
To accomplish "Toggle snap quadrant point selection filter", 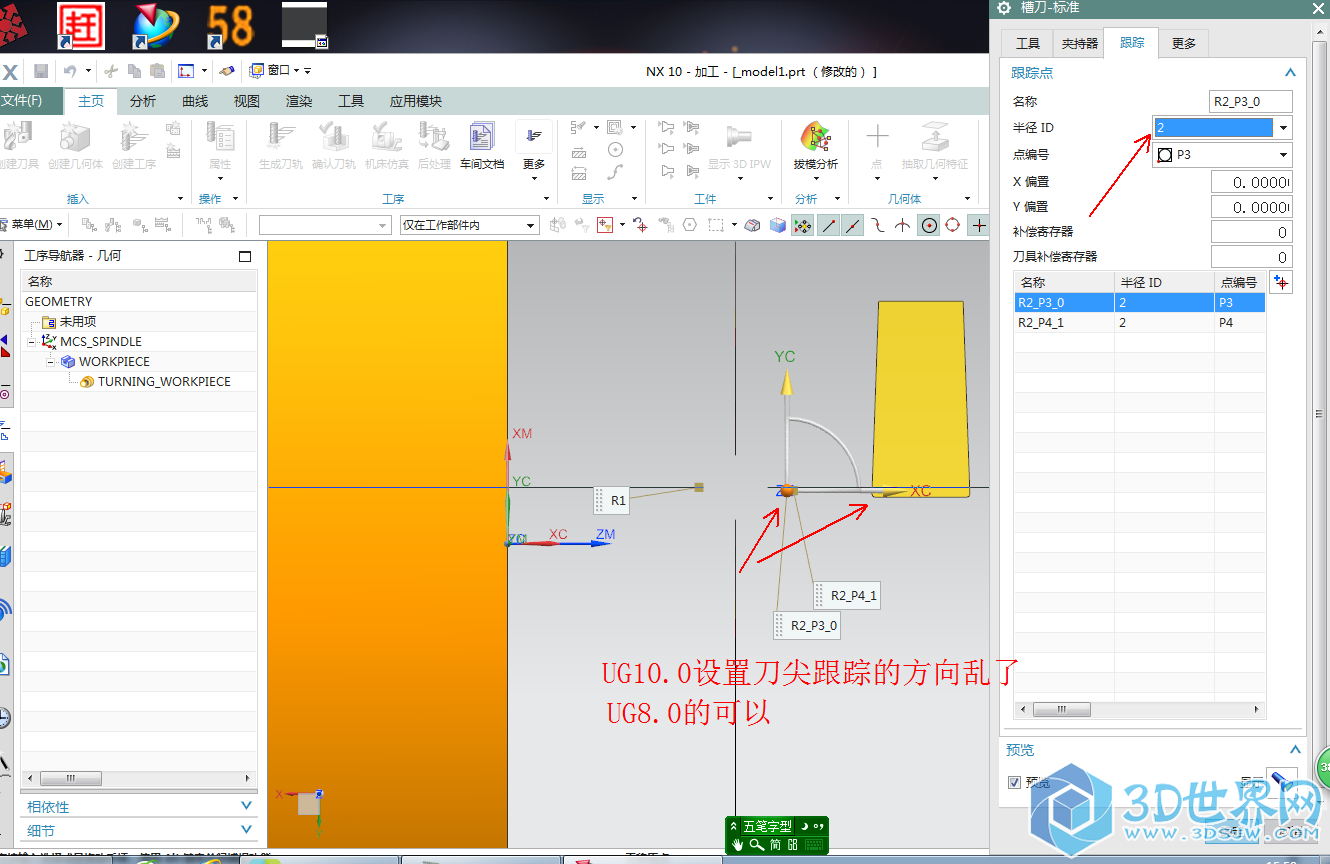I will tap(953, 225).
